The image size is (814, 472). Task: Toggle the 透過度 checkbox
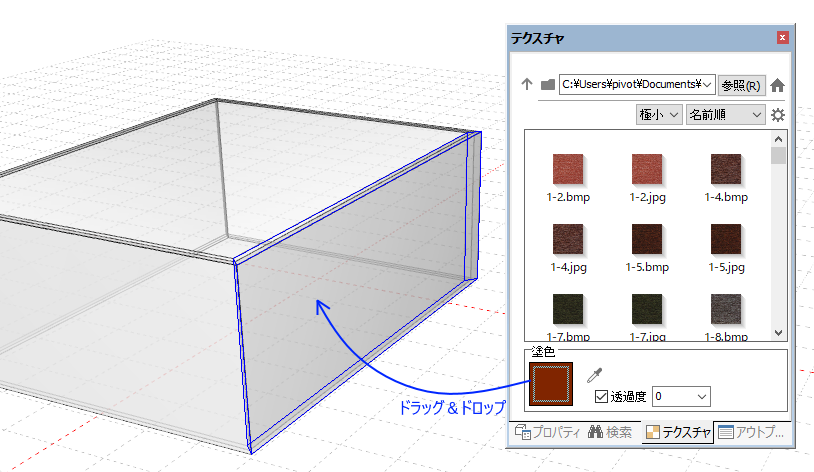(x=601, y=397)
